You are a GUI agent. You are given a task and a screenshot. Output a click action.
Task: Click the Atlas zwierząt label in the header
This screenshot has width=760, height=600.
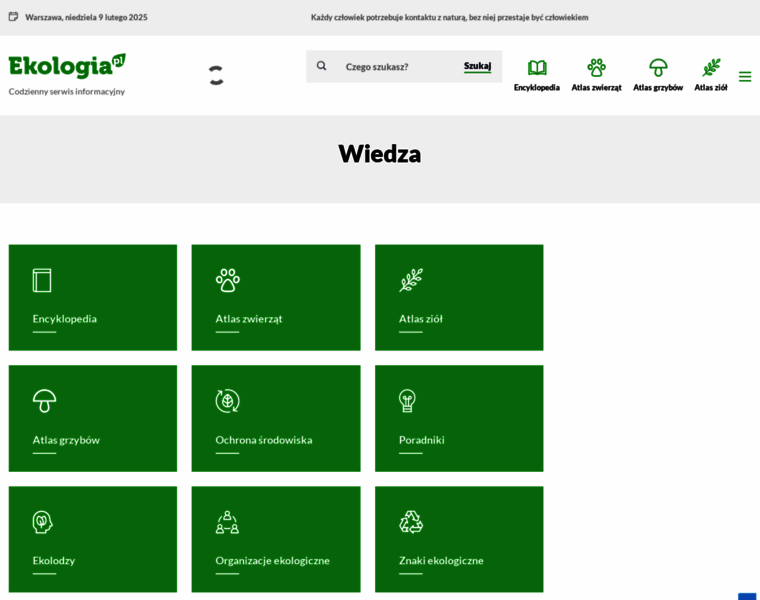click(x=597, y=88)
